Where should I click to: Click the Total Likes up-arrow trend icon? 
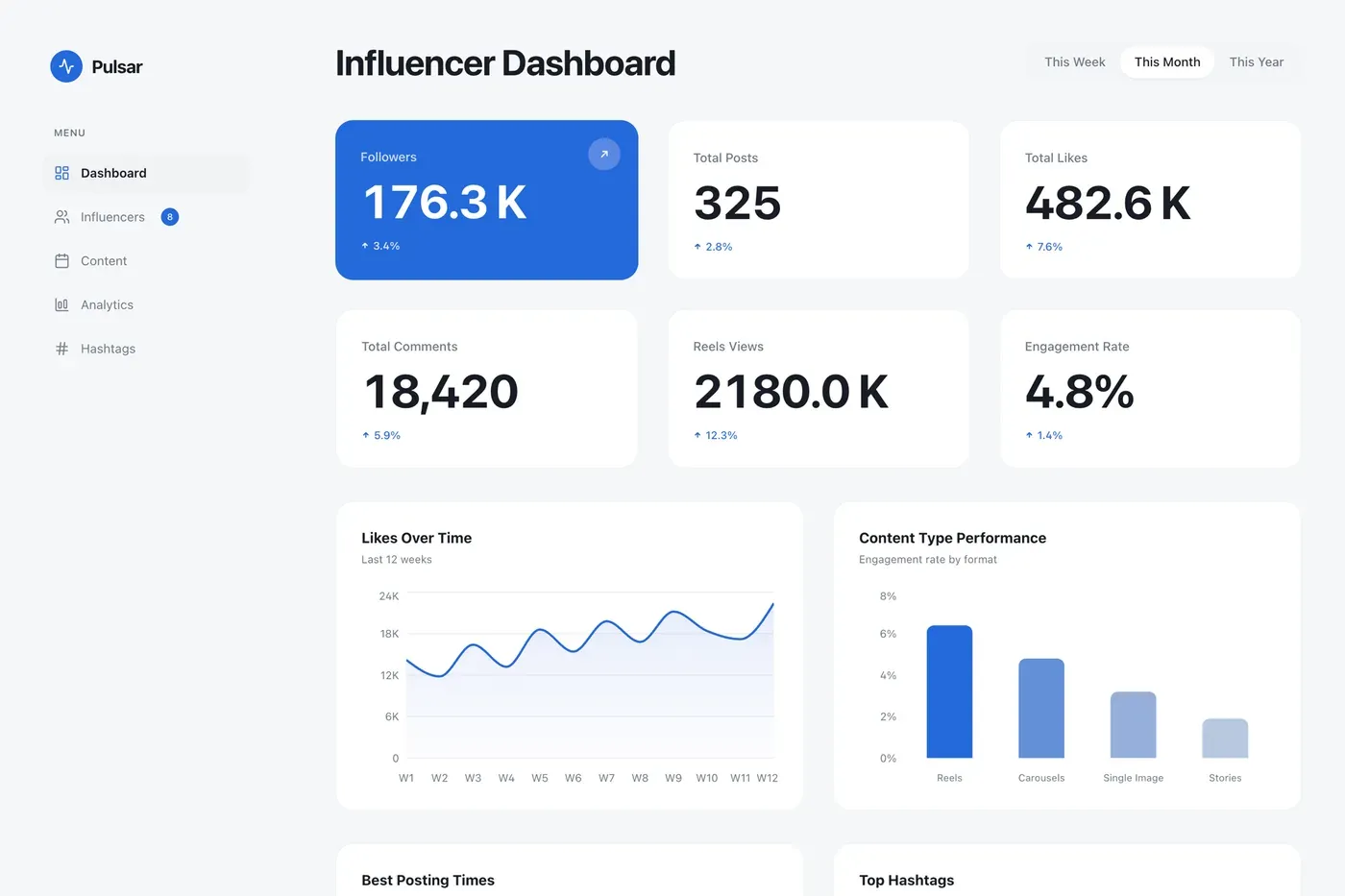pos(1029,247)
